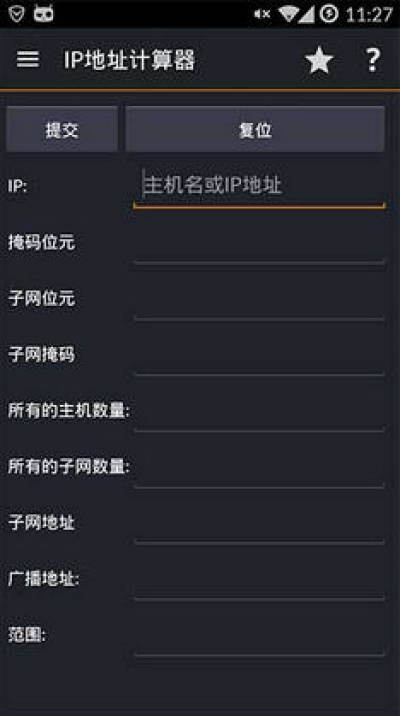Image resolution: width=400 pixels, height=716 pixels.
Task: Click the 提交 submit button
Action: coord(62,129)
